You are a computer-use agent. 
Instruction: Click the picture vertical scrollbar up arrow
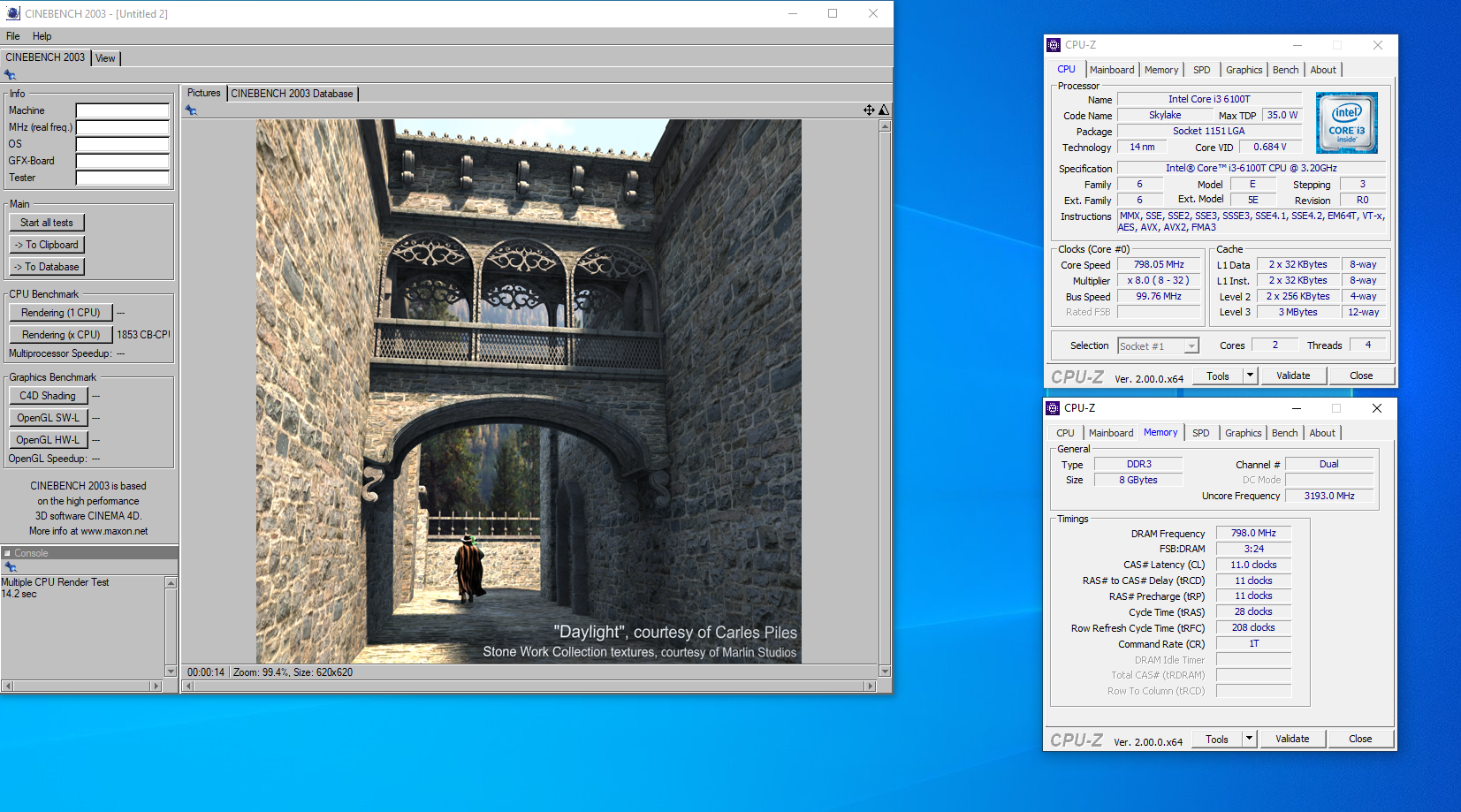point(885,125)
